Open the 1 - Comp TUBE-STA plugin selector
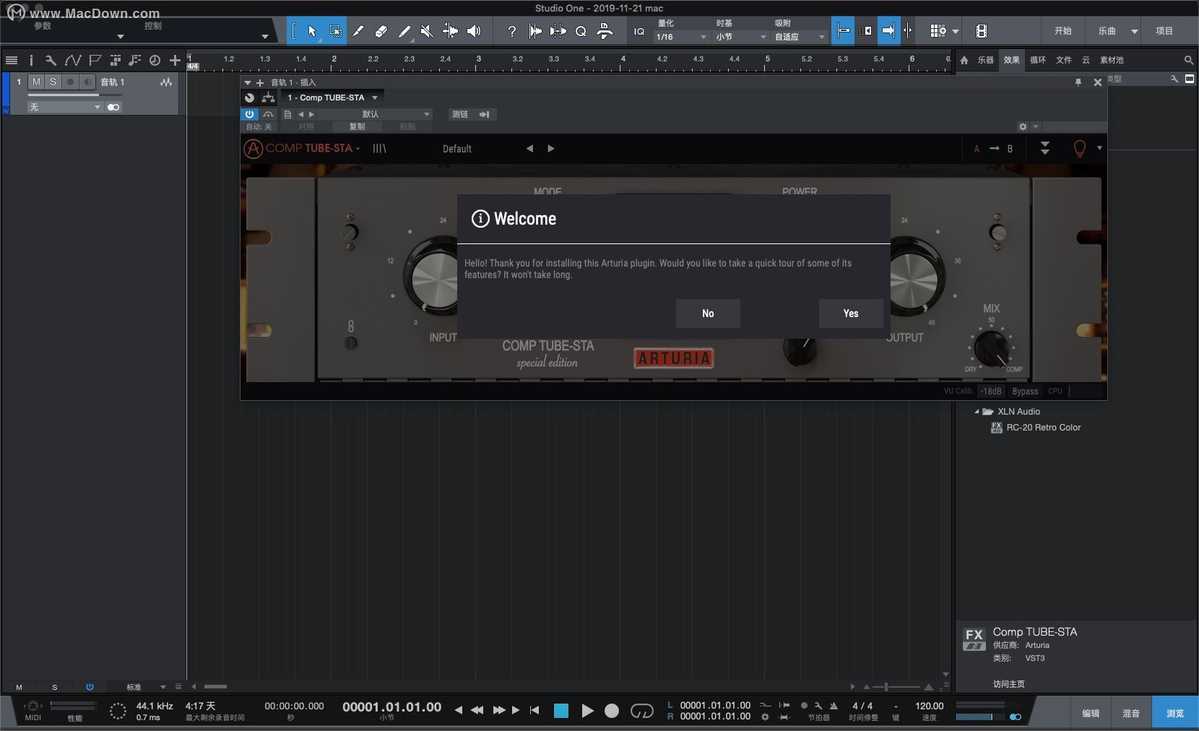Screen dimensions: 1199x731 (x=333, y=98)
